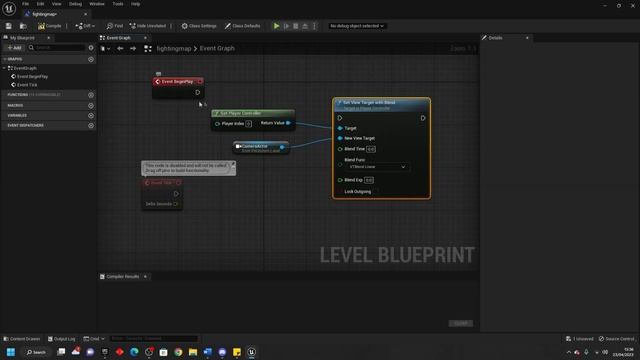Open the graph bookmarks dropdown

(105, 49)
